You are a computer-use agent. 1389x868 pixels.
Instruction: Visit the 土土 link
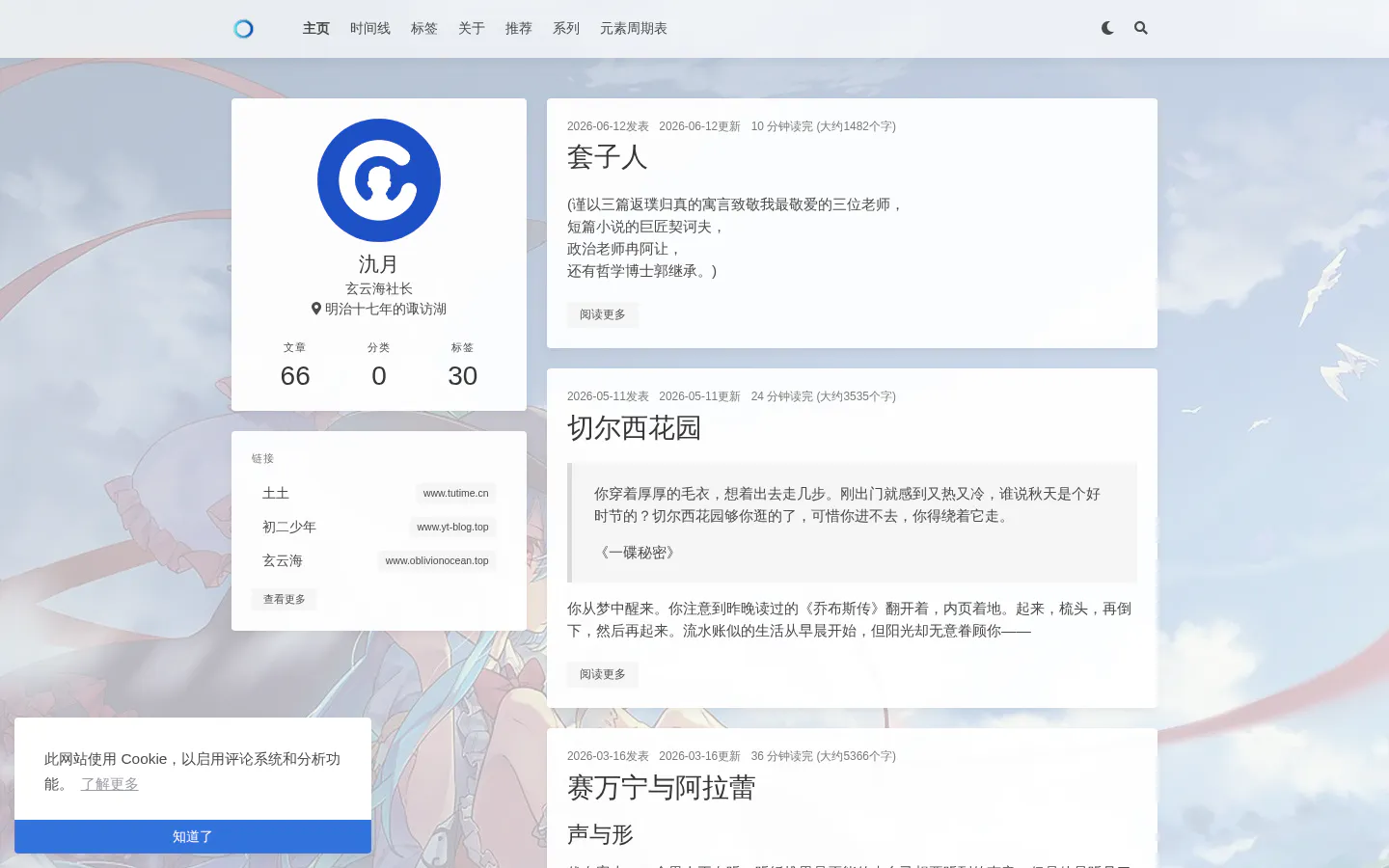click(x=276, y=493)
